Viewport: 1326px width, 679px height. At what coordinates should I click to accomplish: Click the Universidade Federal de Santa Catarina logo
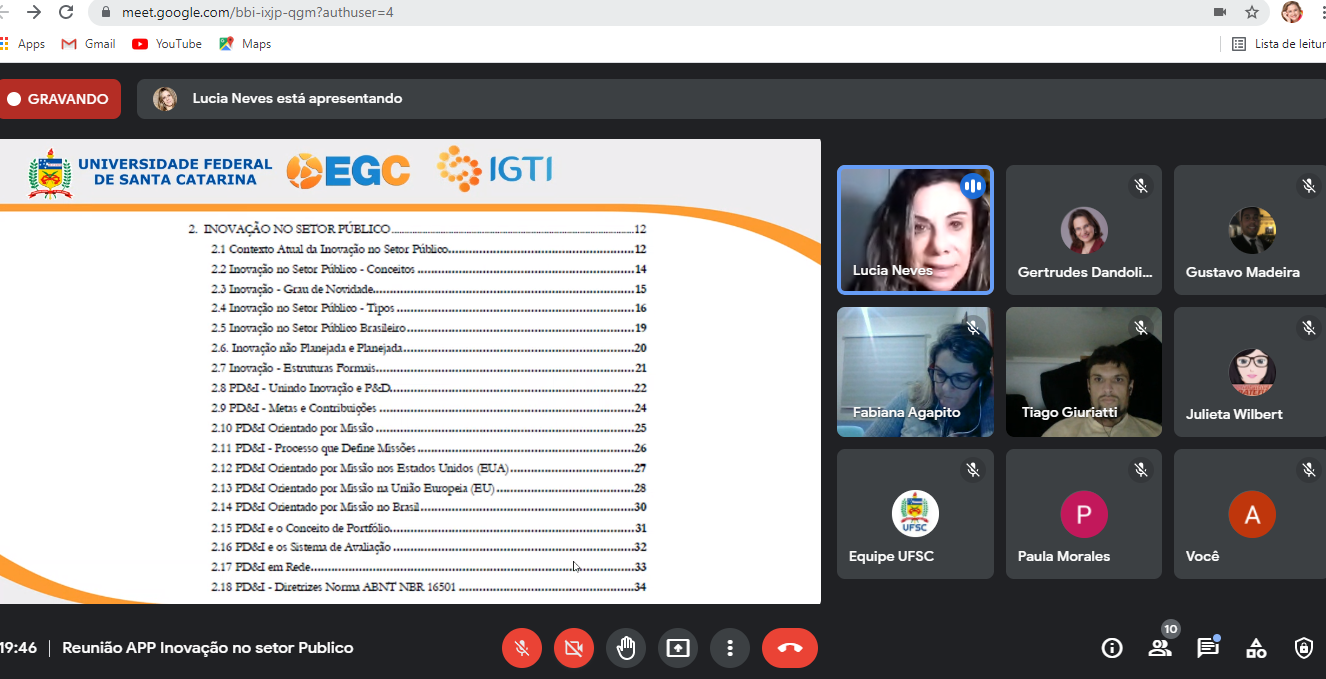[150, 172]
